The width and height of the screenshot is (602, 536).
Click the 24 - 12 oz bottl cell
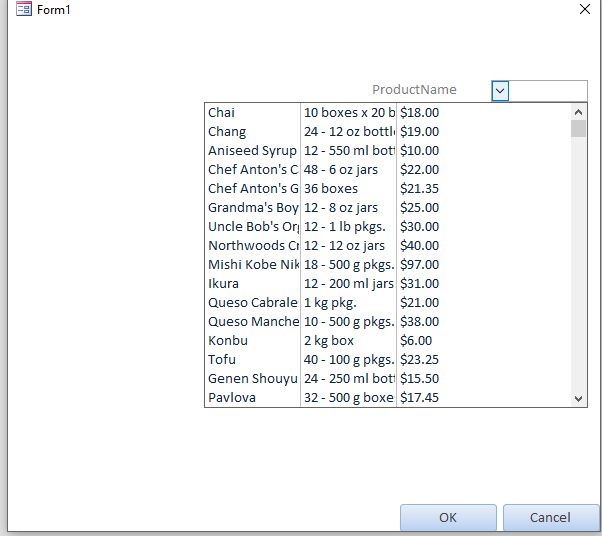349,132
